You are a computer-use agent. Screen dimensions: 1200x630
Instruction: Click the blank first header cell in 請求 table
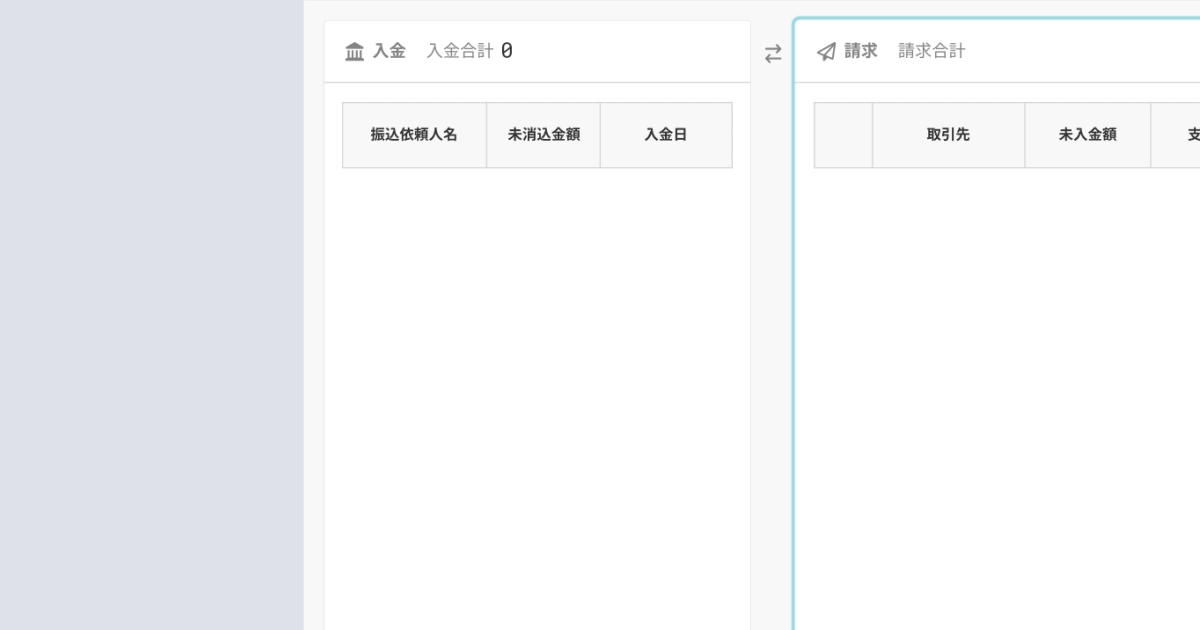coord(843,135)
